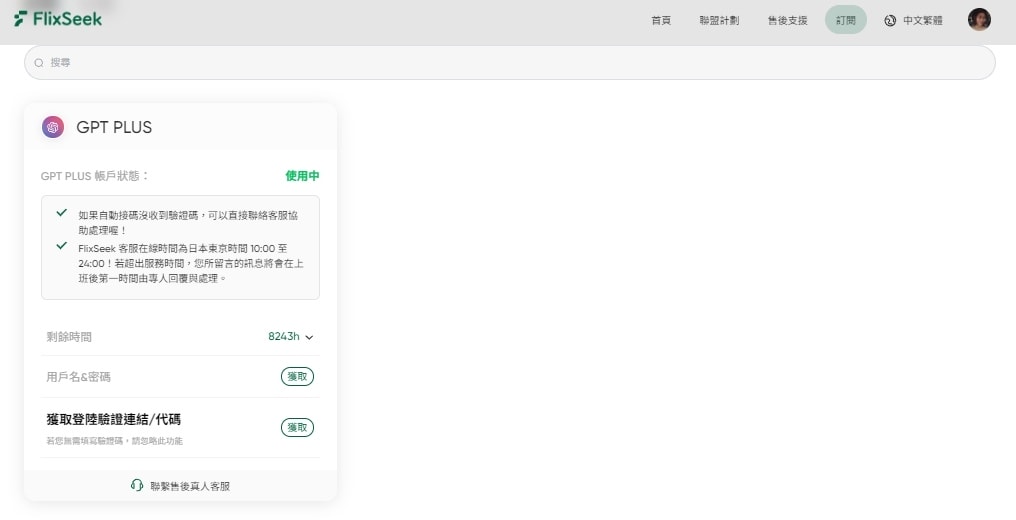1016x520 pixels.
Task: Open the 中文繁體 language selector
Action: pos(923,21)
